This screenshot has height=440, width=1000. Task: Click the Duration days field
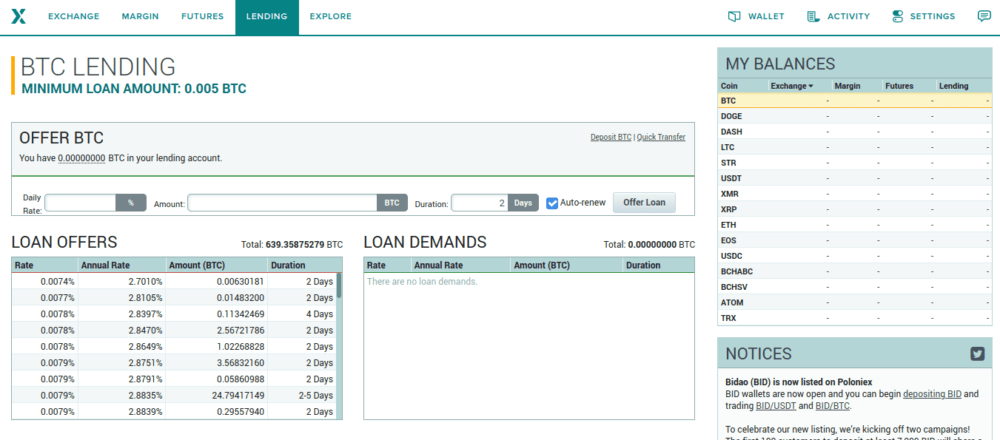(480, 203)
